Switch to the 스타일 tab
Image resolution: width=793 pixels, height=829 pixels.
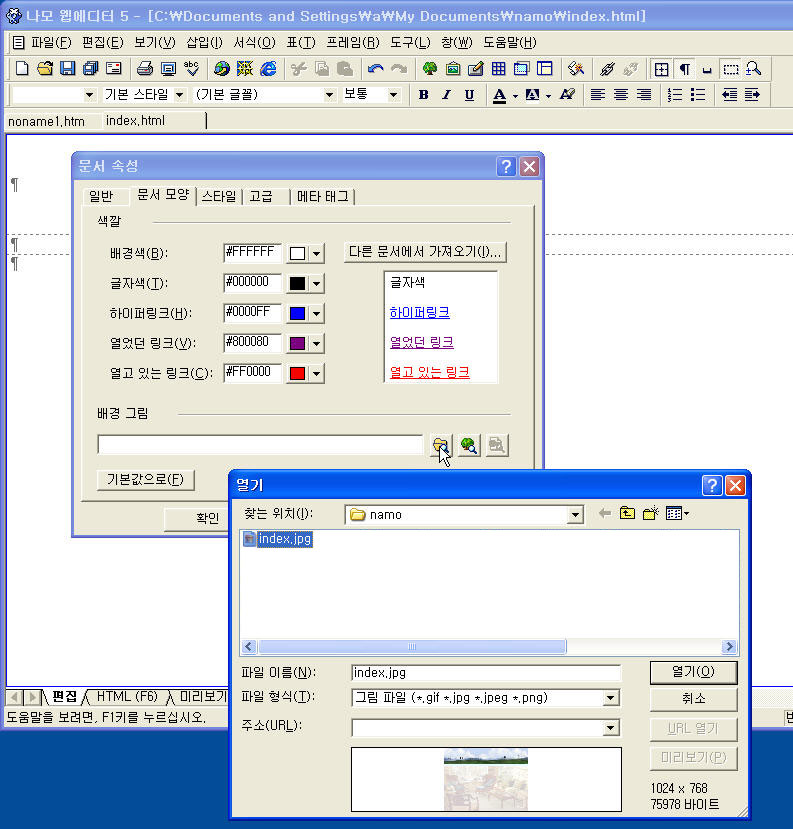219,197
